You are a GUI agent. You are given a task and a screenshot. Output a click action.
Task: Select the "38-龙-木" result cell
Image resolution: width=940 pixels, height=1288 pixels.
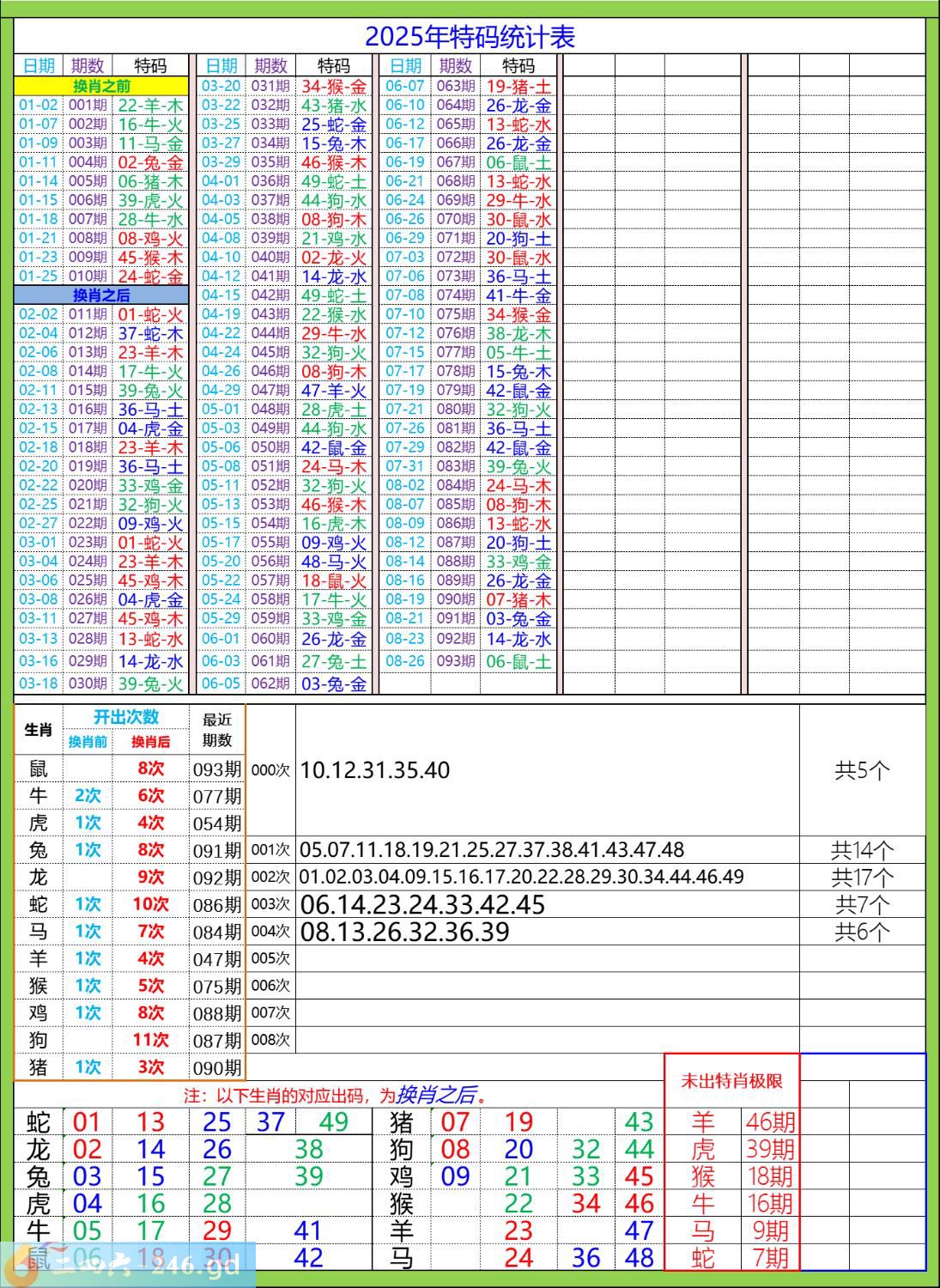(519, 333)
